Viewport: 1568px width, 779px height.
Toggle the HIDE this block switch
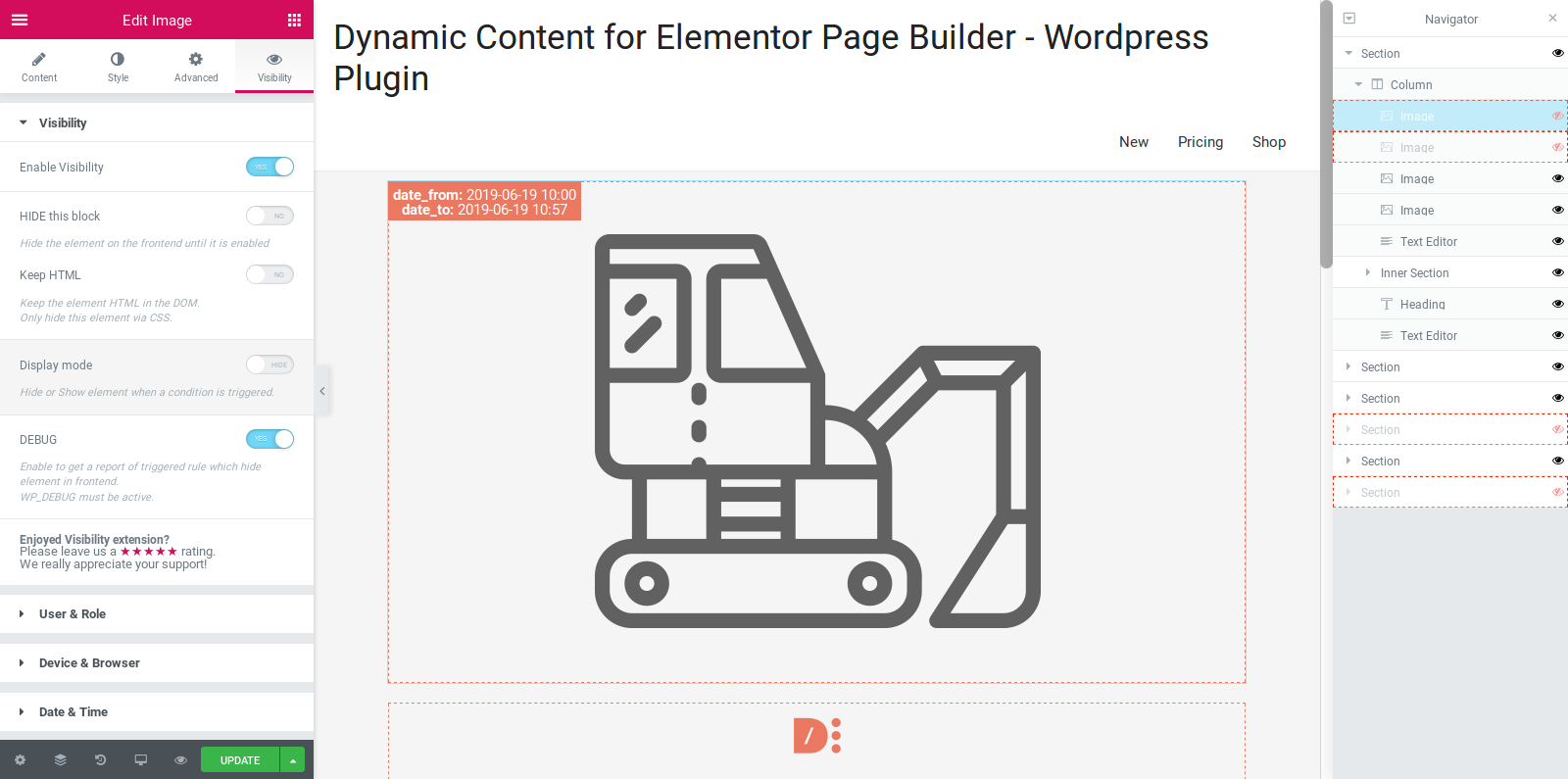point(269,216)
